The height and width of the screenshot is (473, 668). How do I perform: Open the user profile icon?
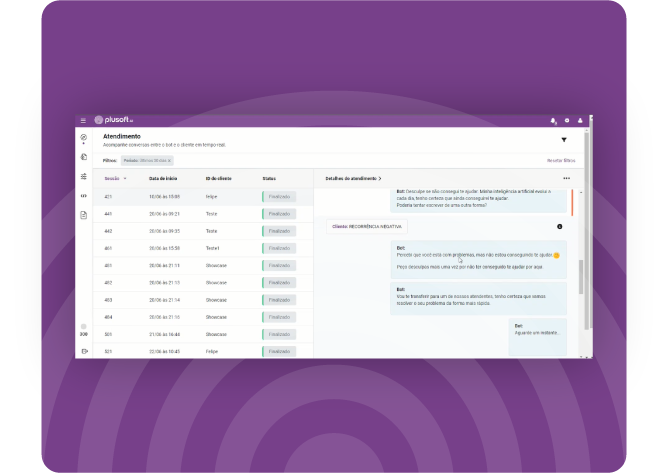[580, 121]
